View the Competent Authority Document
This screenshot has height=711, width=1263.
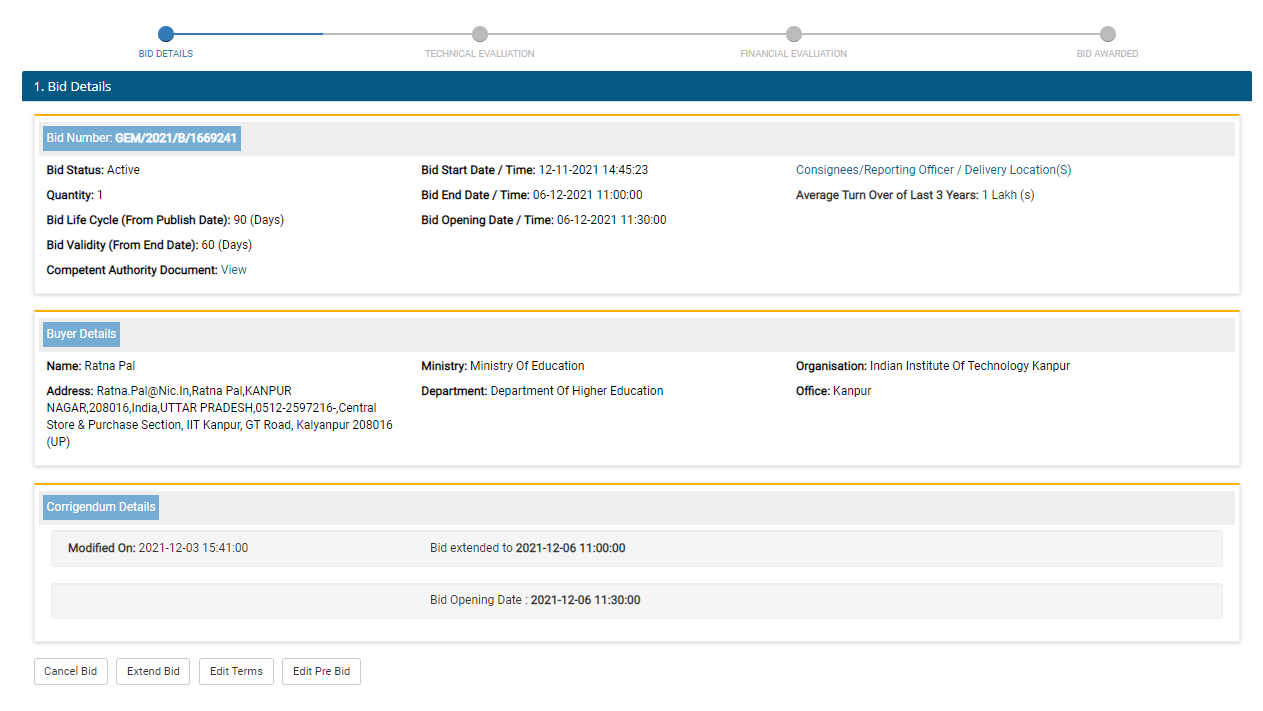coord(234,270)
